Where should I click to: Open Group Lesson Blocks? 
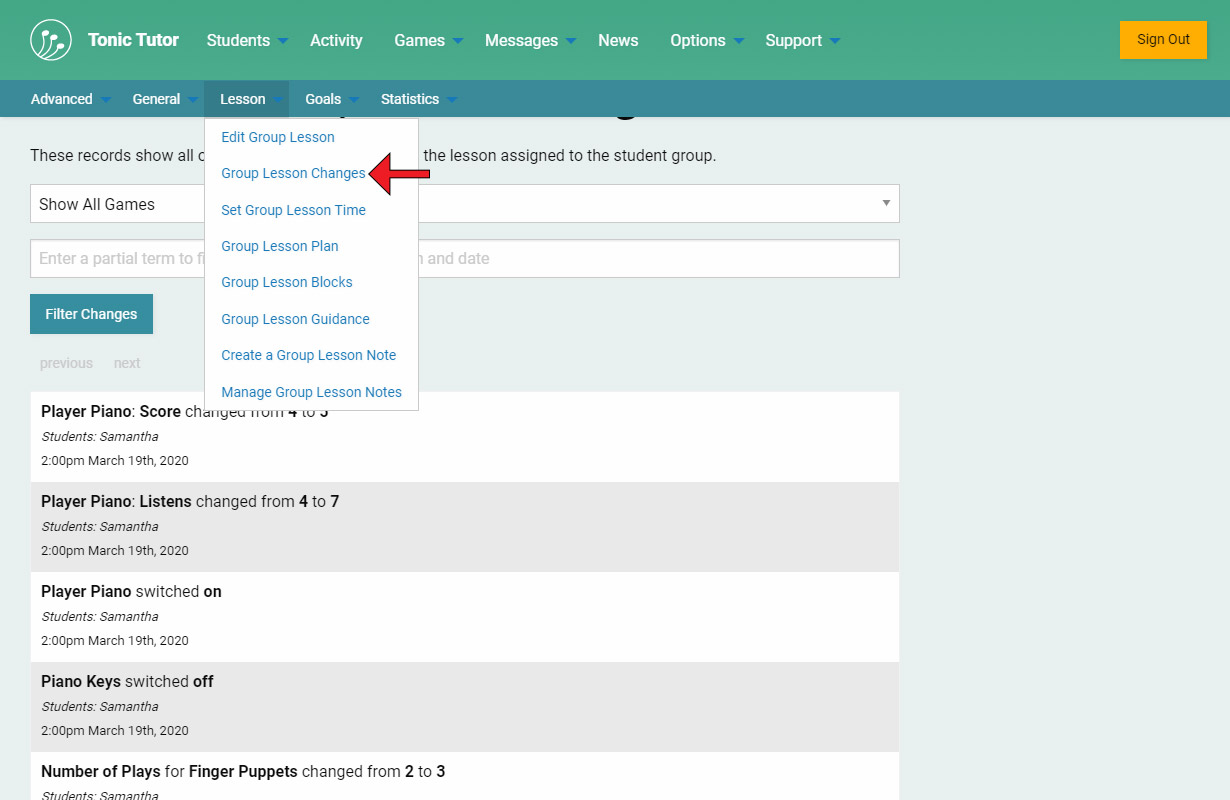click(x=287, y=282)
